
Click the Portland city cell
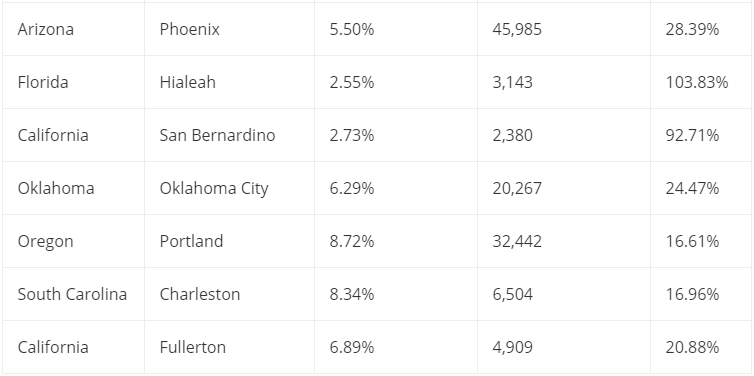click(x=229, y=241)
